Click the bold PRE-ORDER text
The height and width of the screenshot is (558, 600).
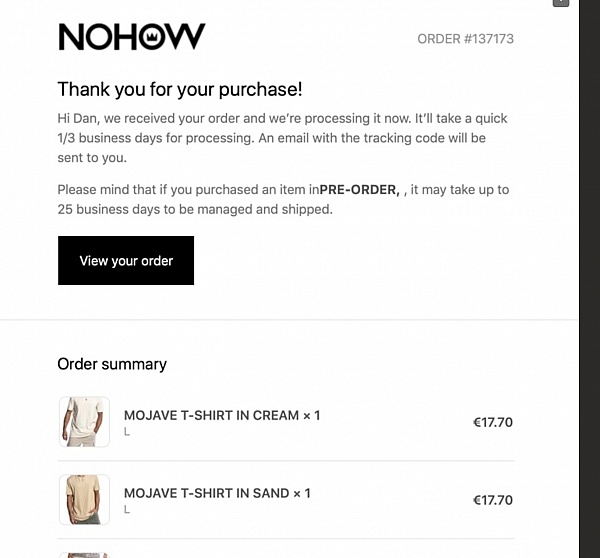click(359, 189)
